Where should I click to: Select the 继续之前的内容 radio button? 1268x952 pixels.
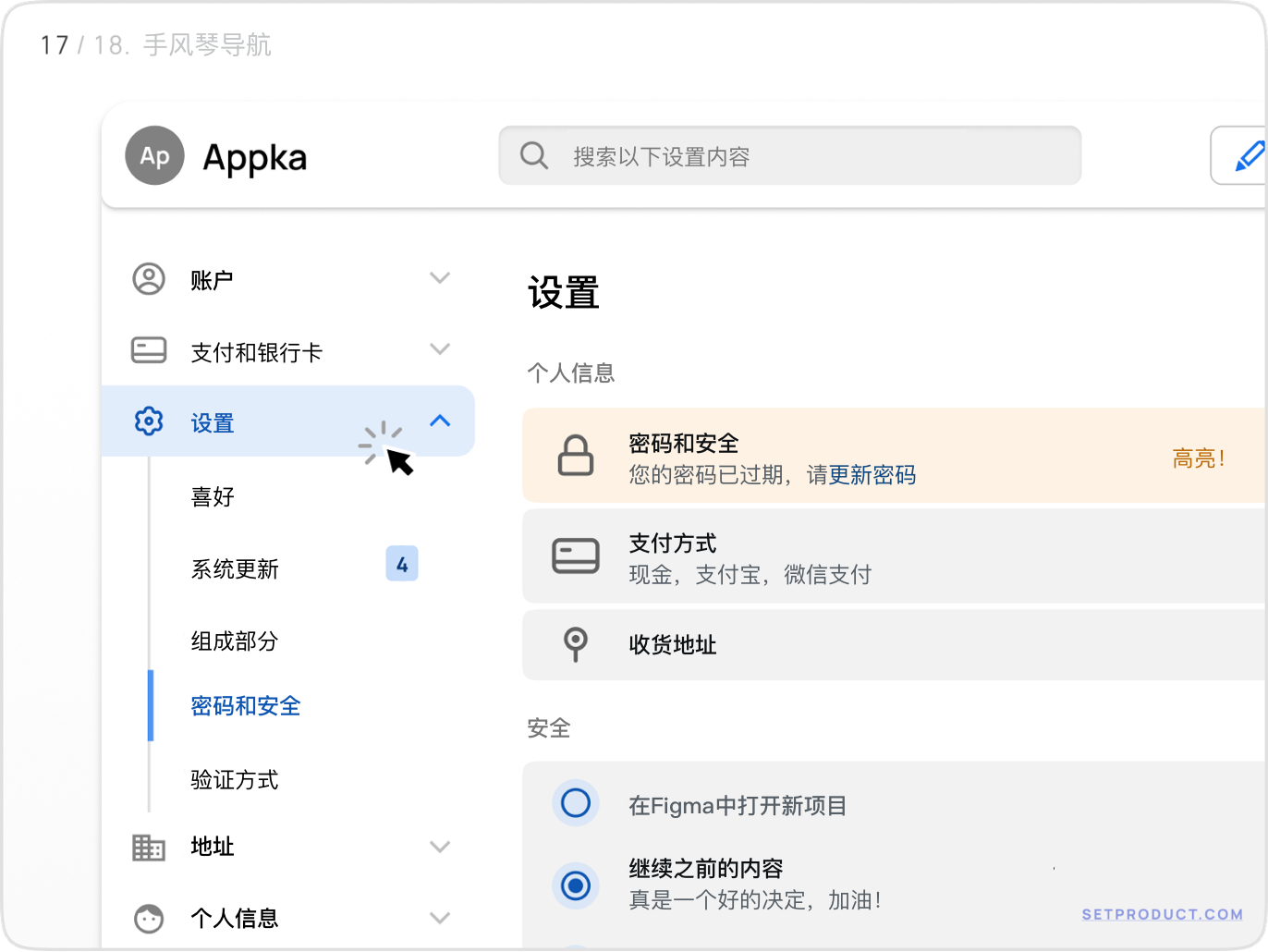(576, 885)
